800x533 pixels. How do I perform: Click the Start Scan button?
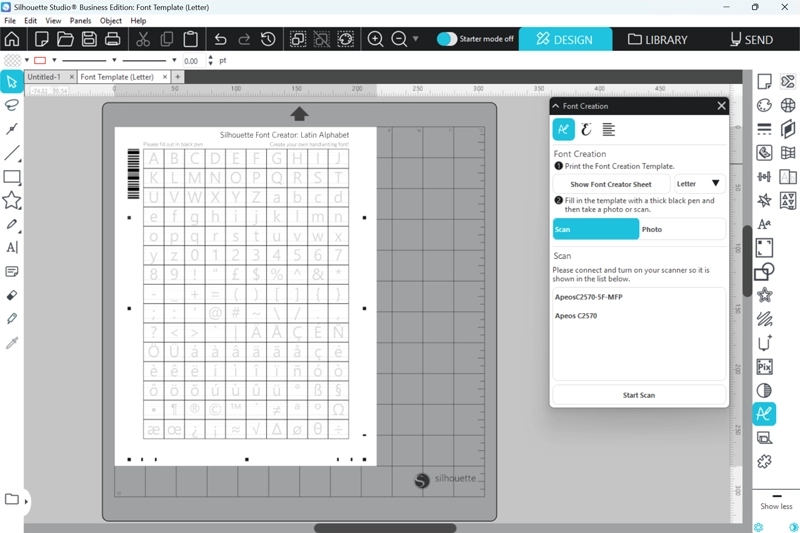coord(639,395)
